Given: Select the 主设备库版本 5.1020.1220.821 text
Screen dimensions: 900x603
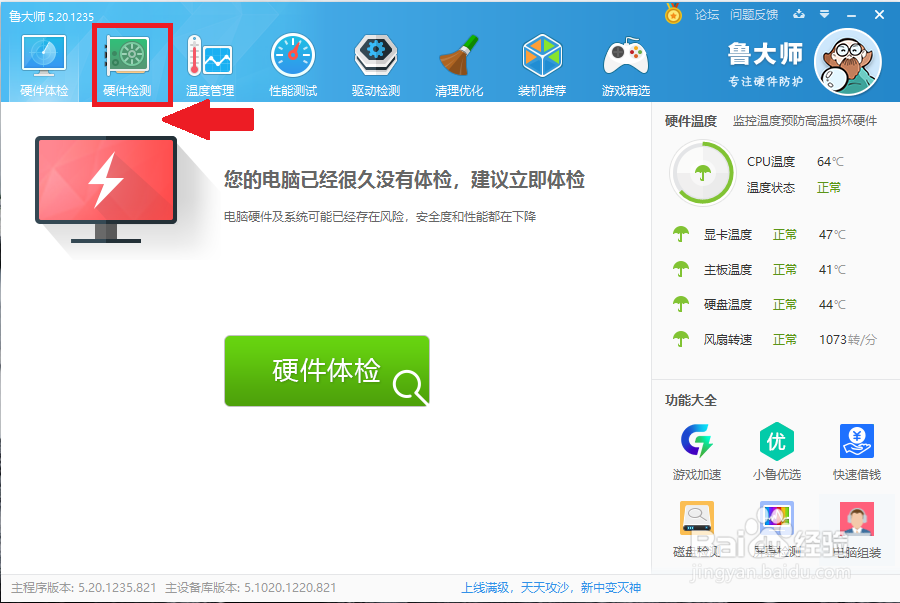Looking at the screenshot, I should 251,588.
